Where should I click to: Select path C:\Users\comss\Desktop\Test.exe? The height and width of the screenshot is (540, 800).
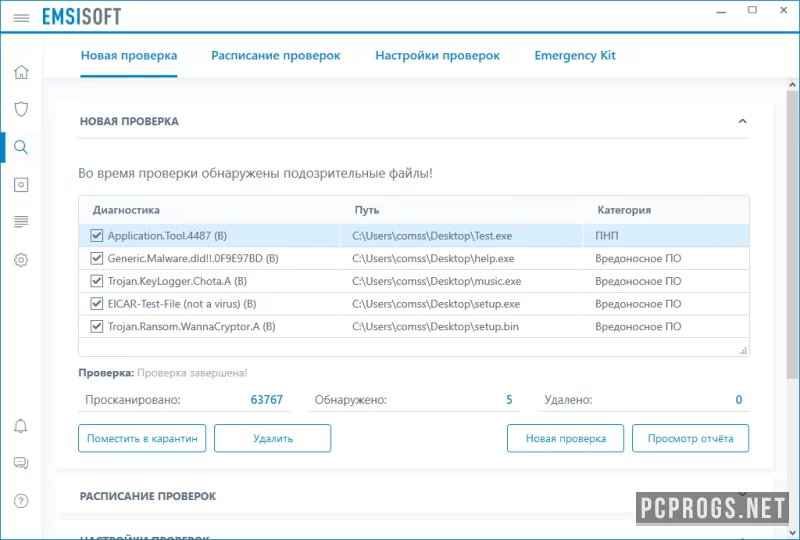(432, 236)
